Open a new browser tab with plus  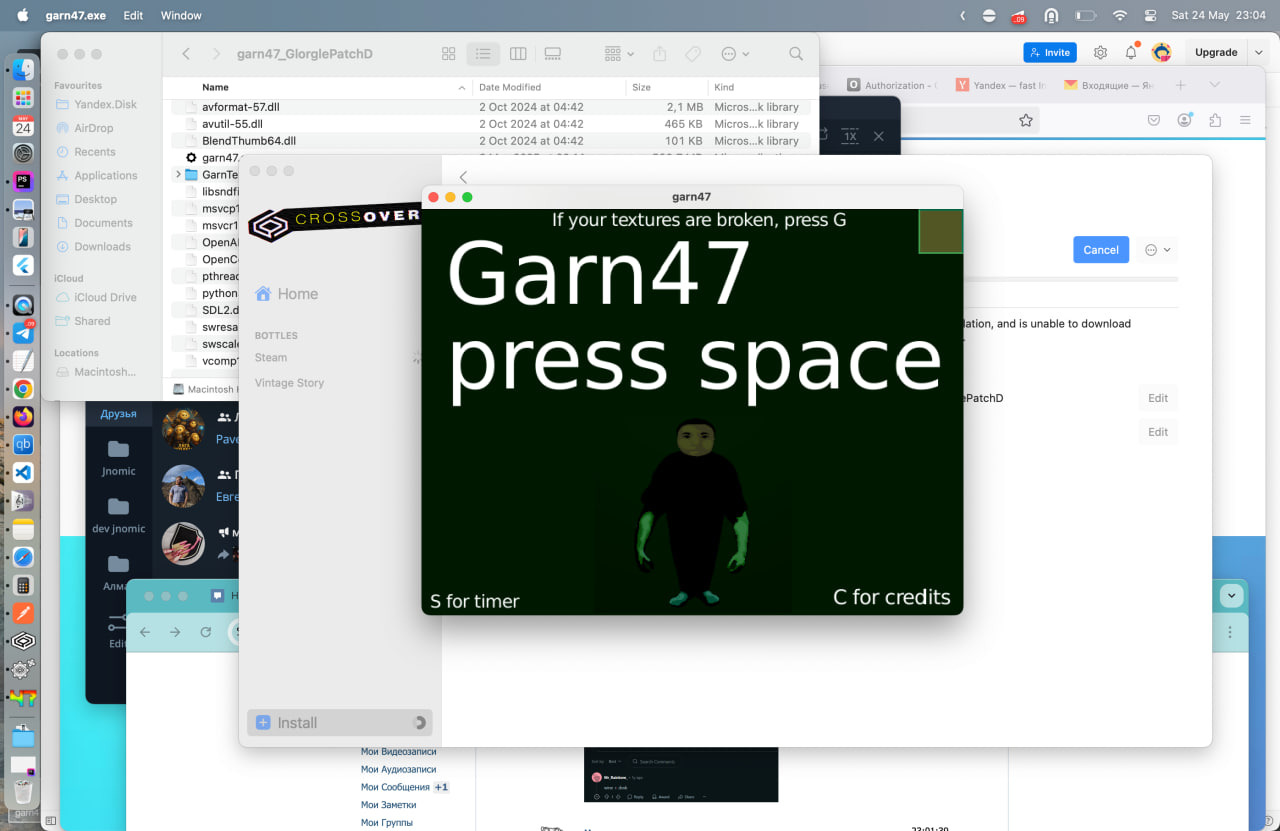(x=1180, y=86)
